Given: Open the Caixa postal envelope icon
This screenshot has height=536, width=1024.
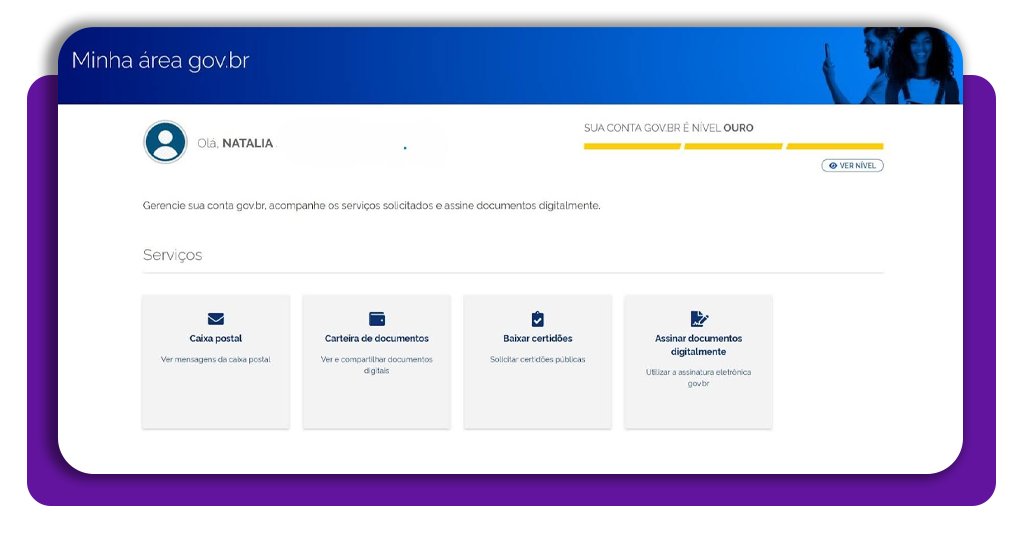Looking at the screenshot, I should (216, 319).
